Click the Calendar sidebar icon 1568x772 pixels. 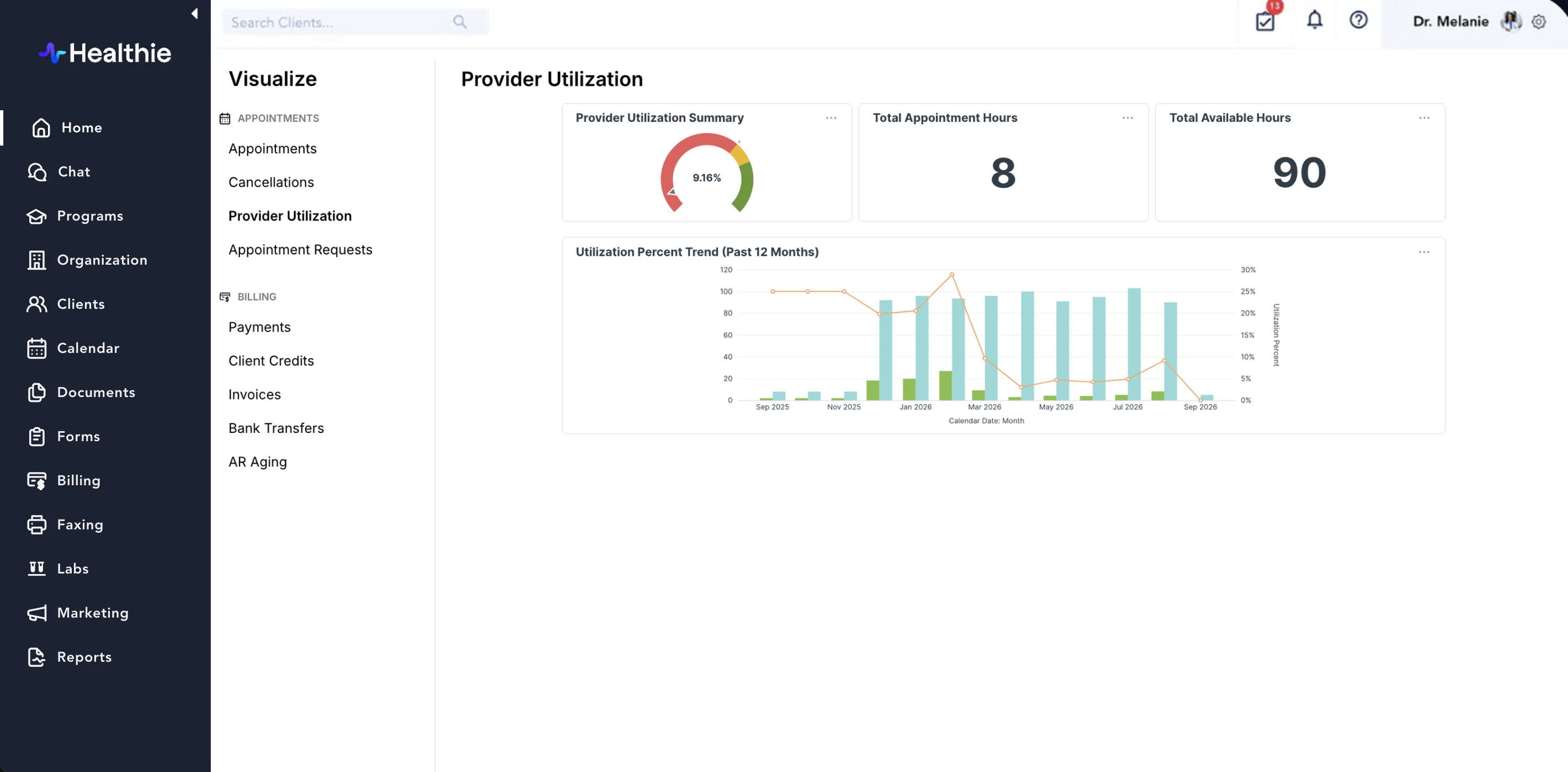point(36,348)
